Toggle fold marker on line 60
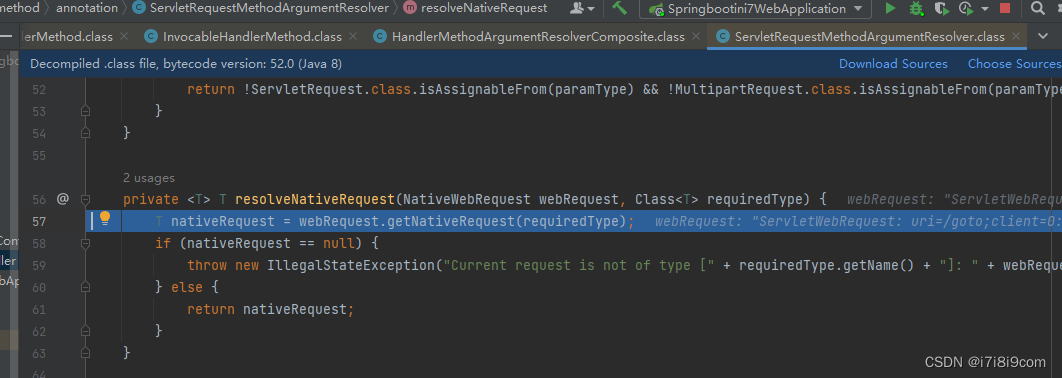 [85, 287]
